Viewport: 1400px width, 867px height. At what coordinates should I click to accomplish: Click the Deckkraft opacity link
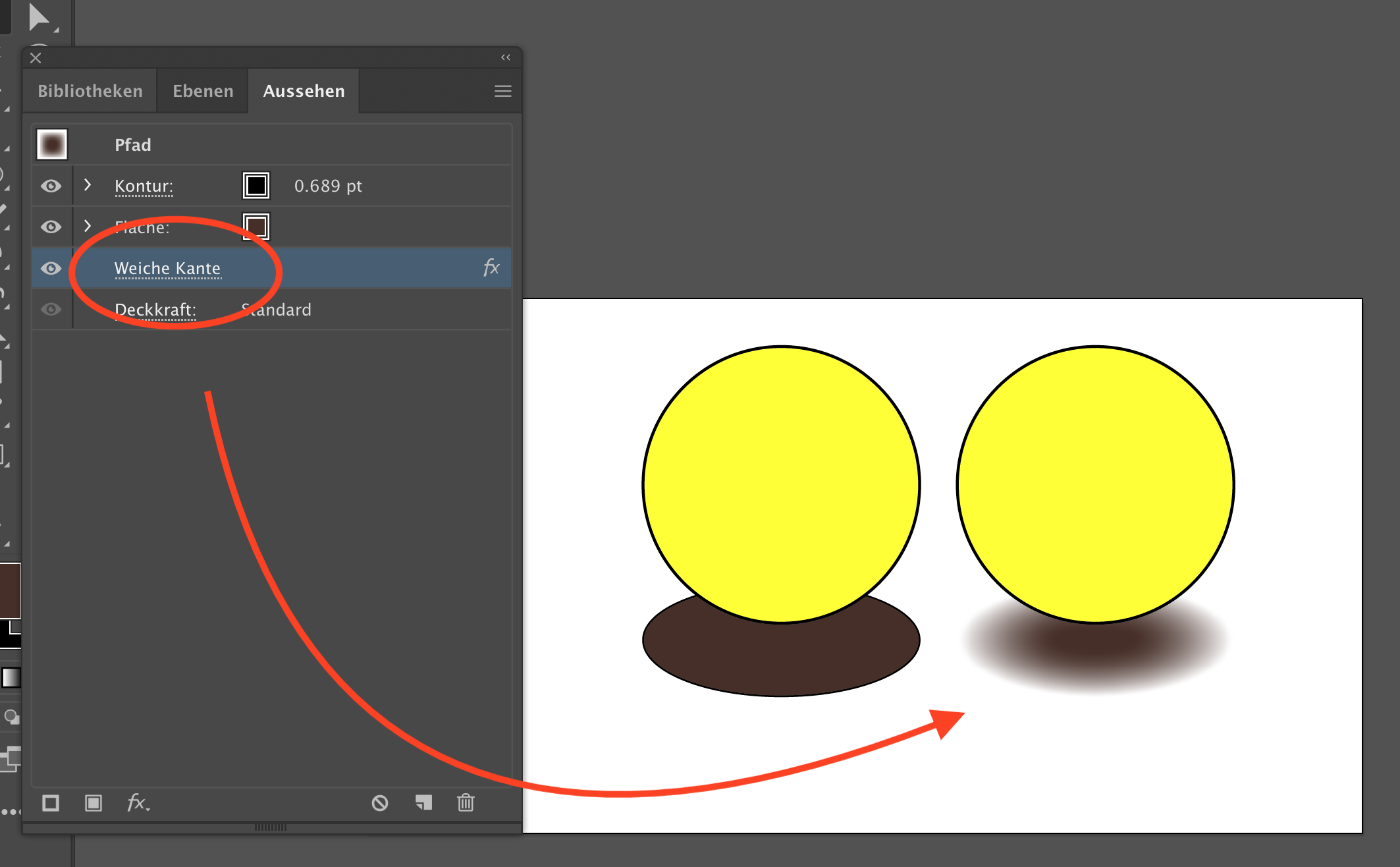pos(155,310)
